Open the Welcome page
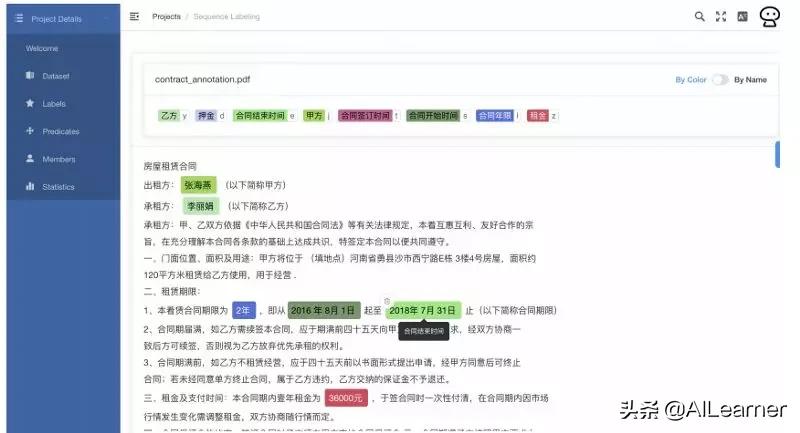The image size is (800, 433). 42,48
